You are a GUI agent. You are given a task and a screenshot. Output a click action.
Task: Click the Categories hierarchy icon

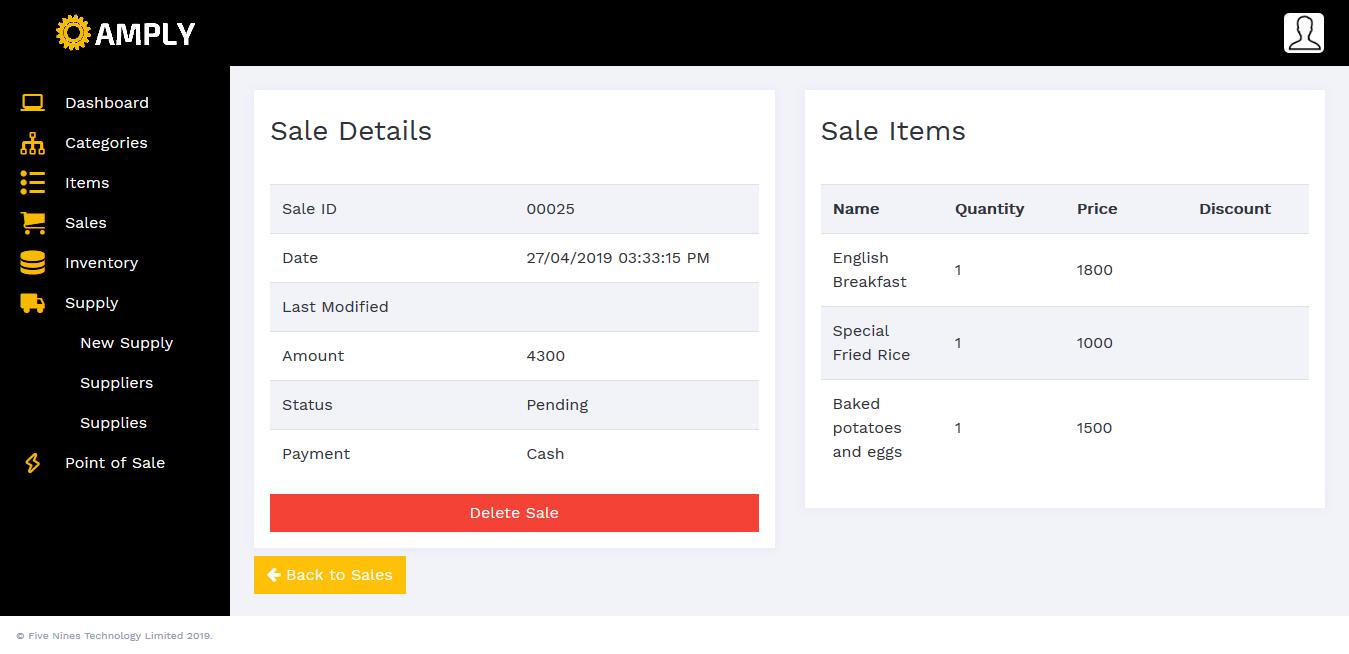point(33,143)
